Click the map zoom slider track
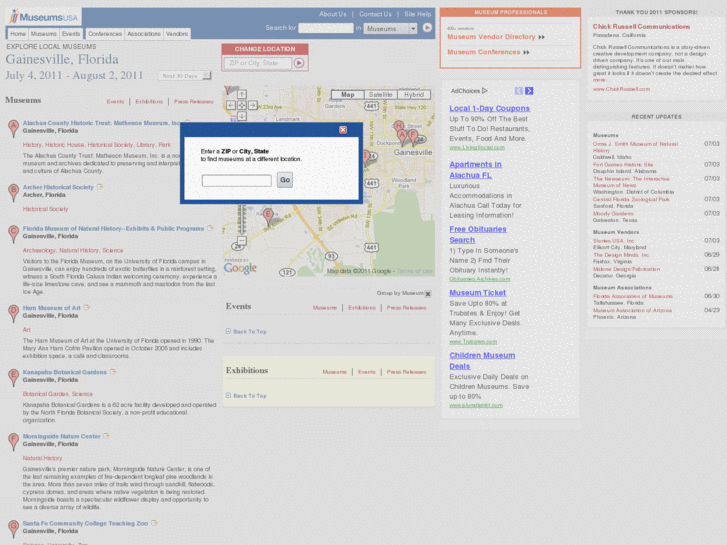727x545 pixels. [x=242, y=219]
